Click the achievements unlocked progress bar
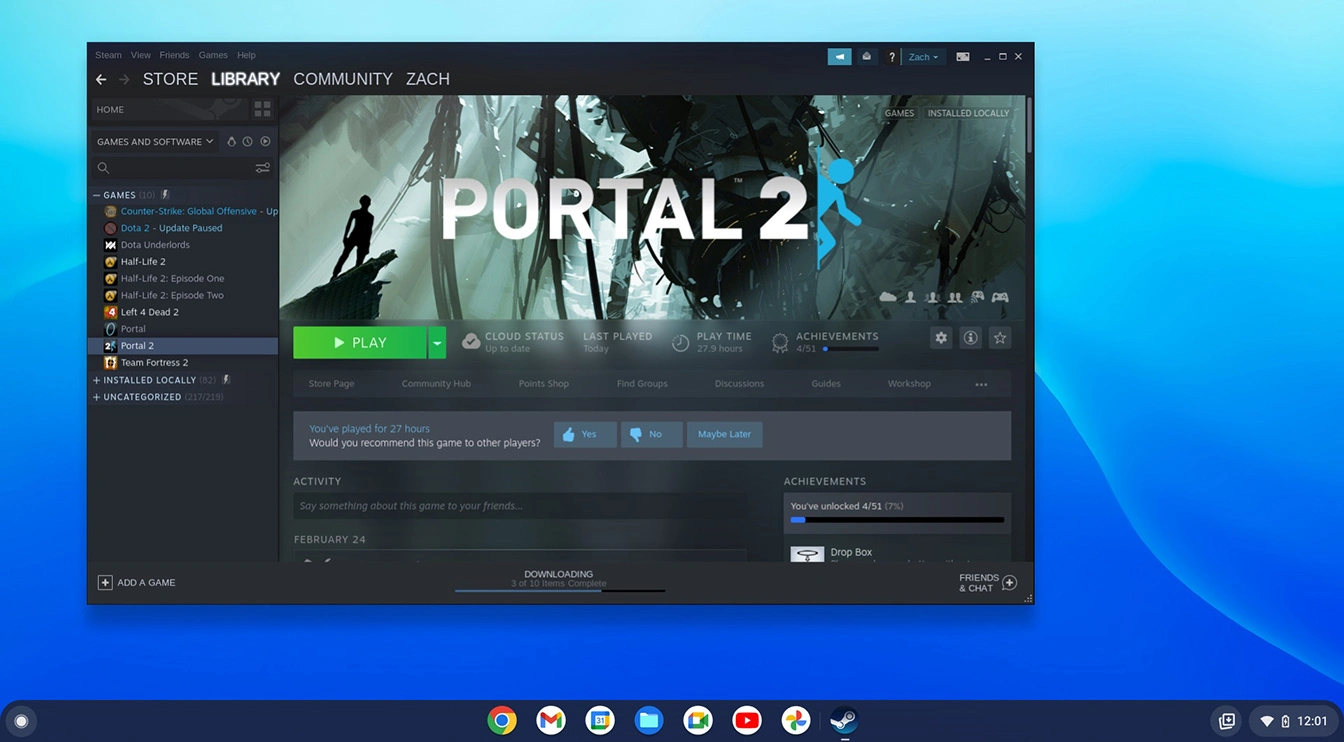This screenshot has width=1344, height=742. (x=897, y=520)
